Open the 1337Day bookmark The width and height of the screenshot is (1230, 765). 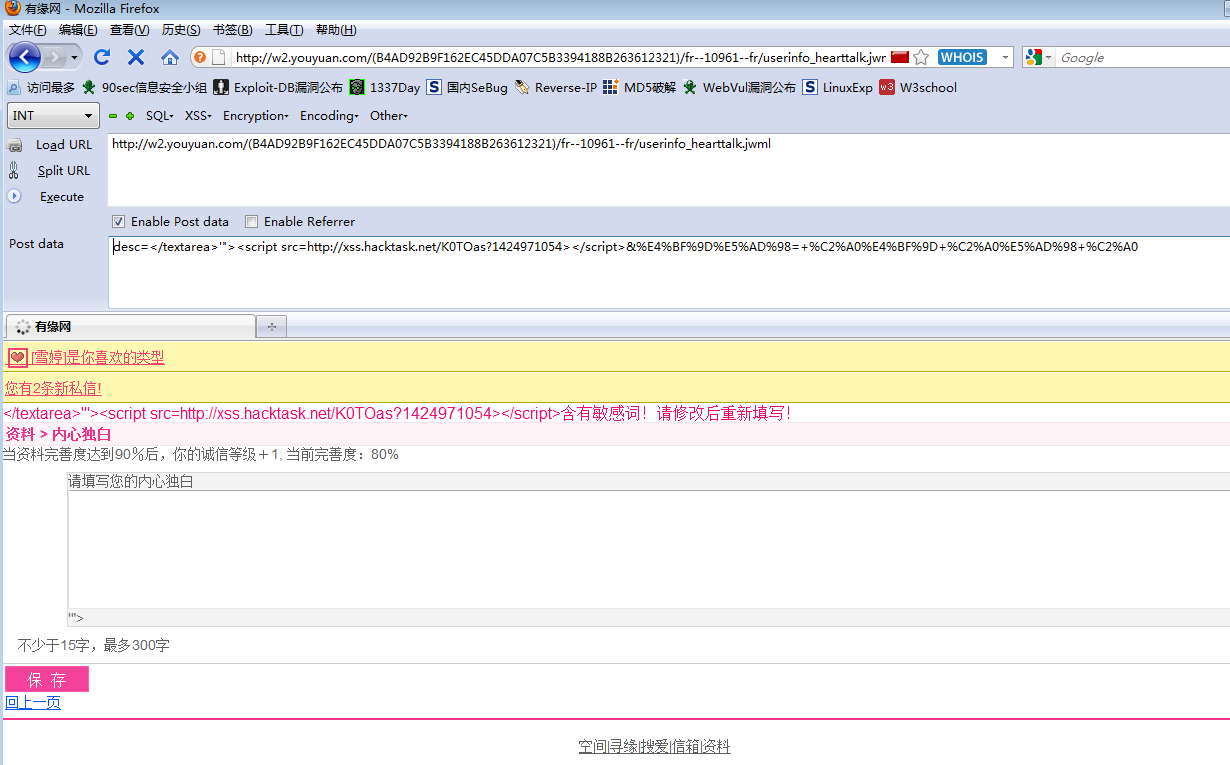[385, 87]
